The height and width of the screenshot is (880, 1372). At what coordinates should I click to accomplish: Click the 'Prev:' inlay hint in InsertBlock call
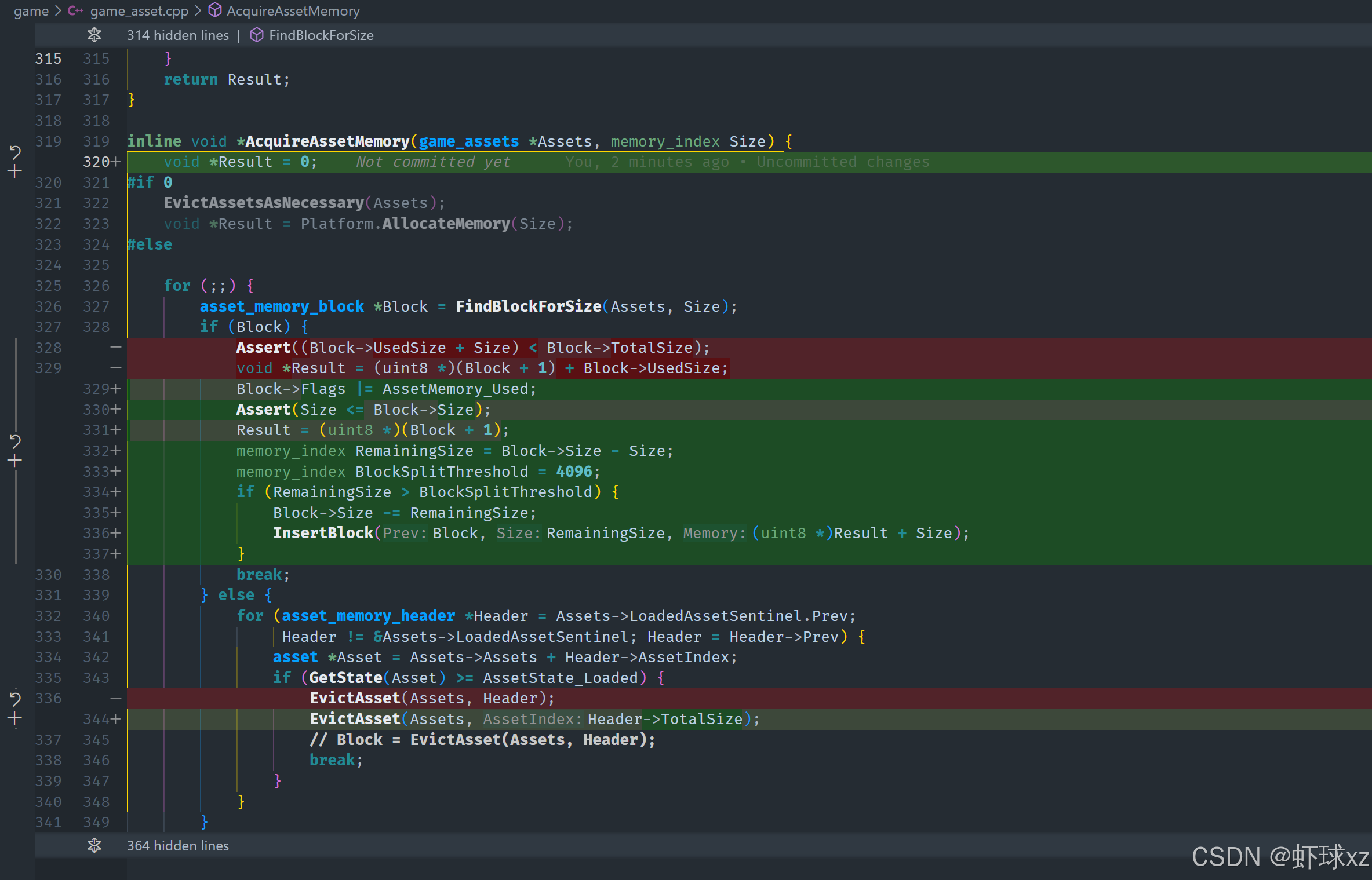point(404,534)
